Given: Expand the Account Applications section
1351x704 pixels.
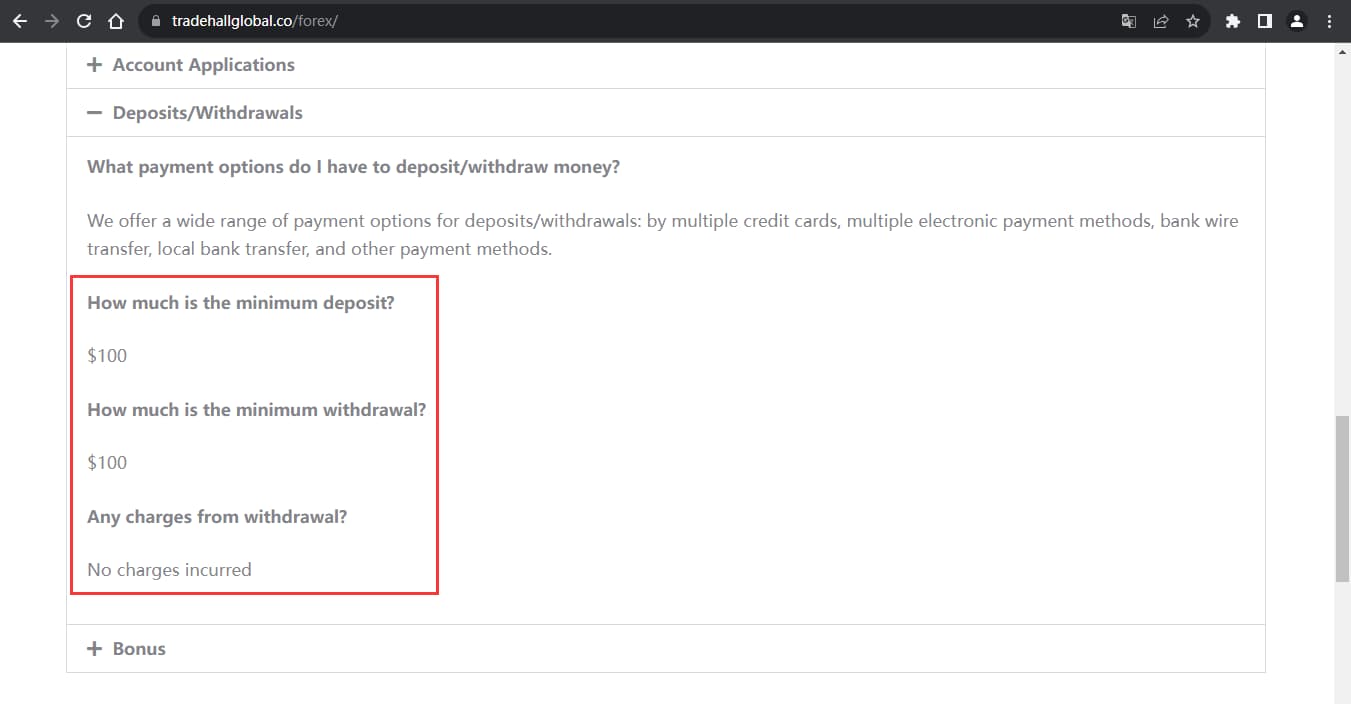Looking at the screenshot, I should pyautogui.click(x=665, y=65).
